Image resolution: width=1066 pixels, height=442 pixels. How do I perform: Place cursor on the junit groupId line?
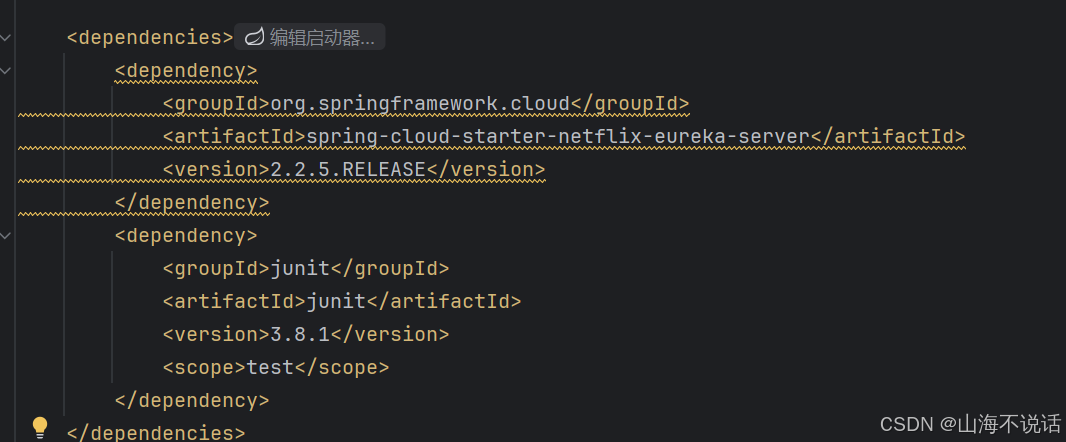(306, 269)
